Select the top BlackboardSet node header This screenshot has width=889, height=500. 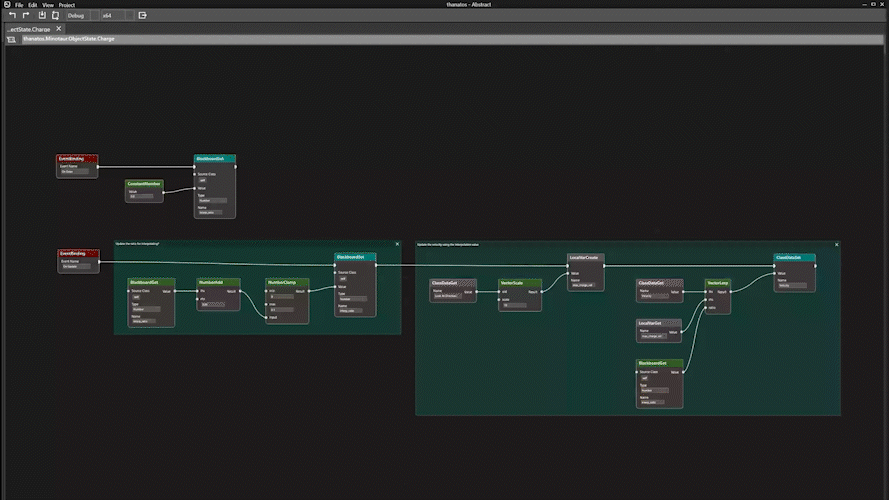214,159
